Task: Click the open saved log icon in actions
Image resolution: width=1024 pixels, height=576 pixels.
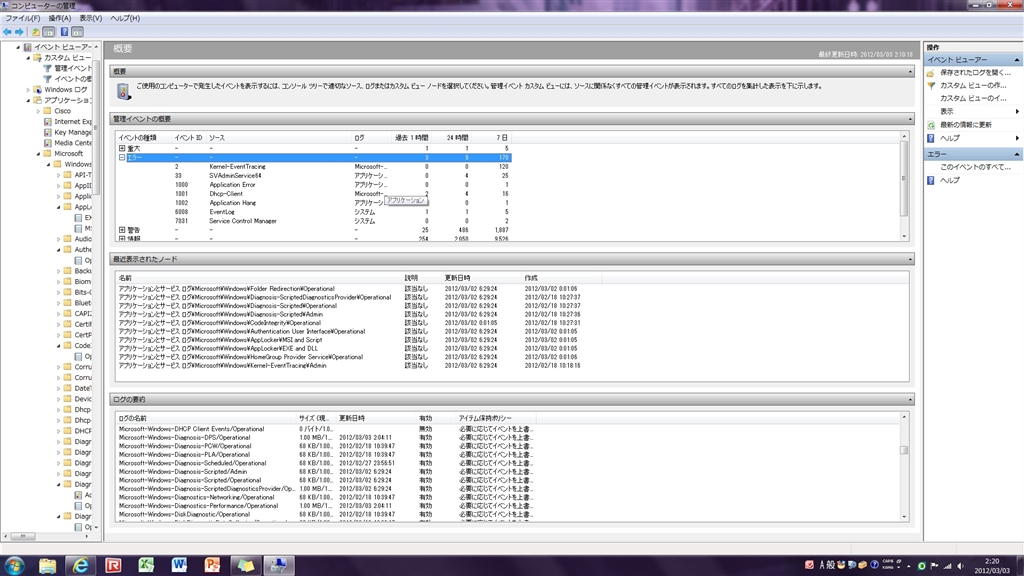Action: click(x=931, y=72)
